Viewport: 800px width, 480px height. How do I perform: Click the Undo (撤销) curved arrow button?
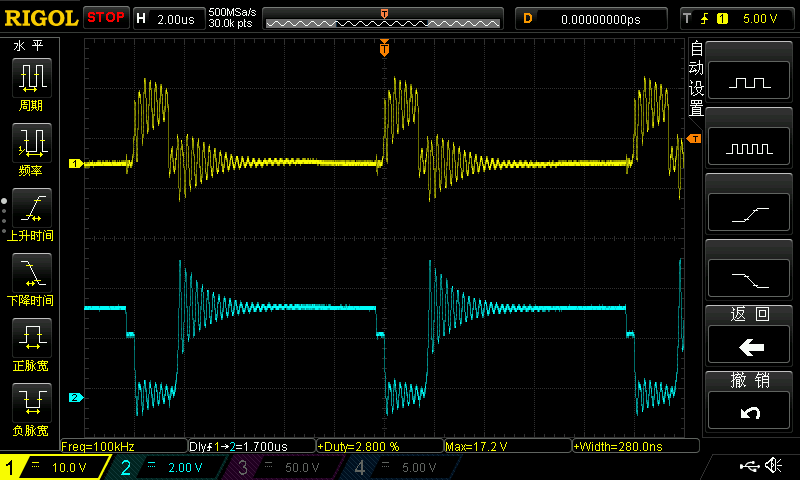click(749, 410)
